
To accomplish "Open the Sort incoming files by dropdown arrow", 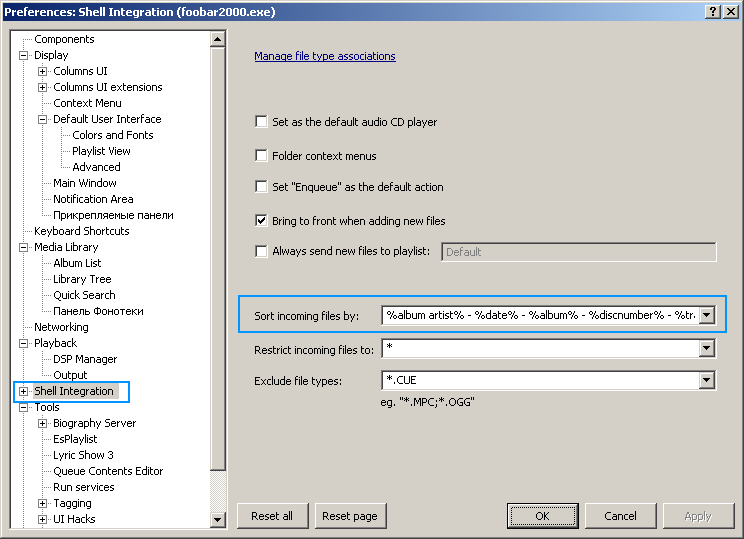I will pos(707,315).
